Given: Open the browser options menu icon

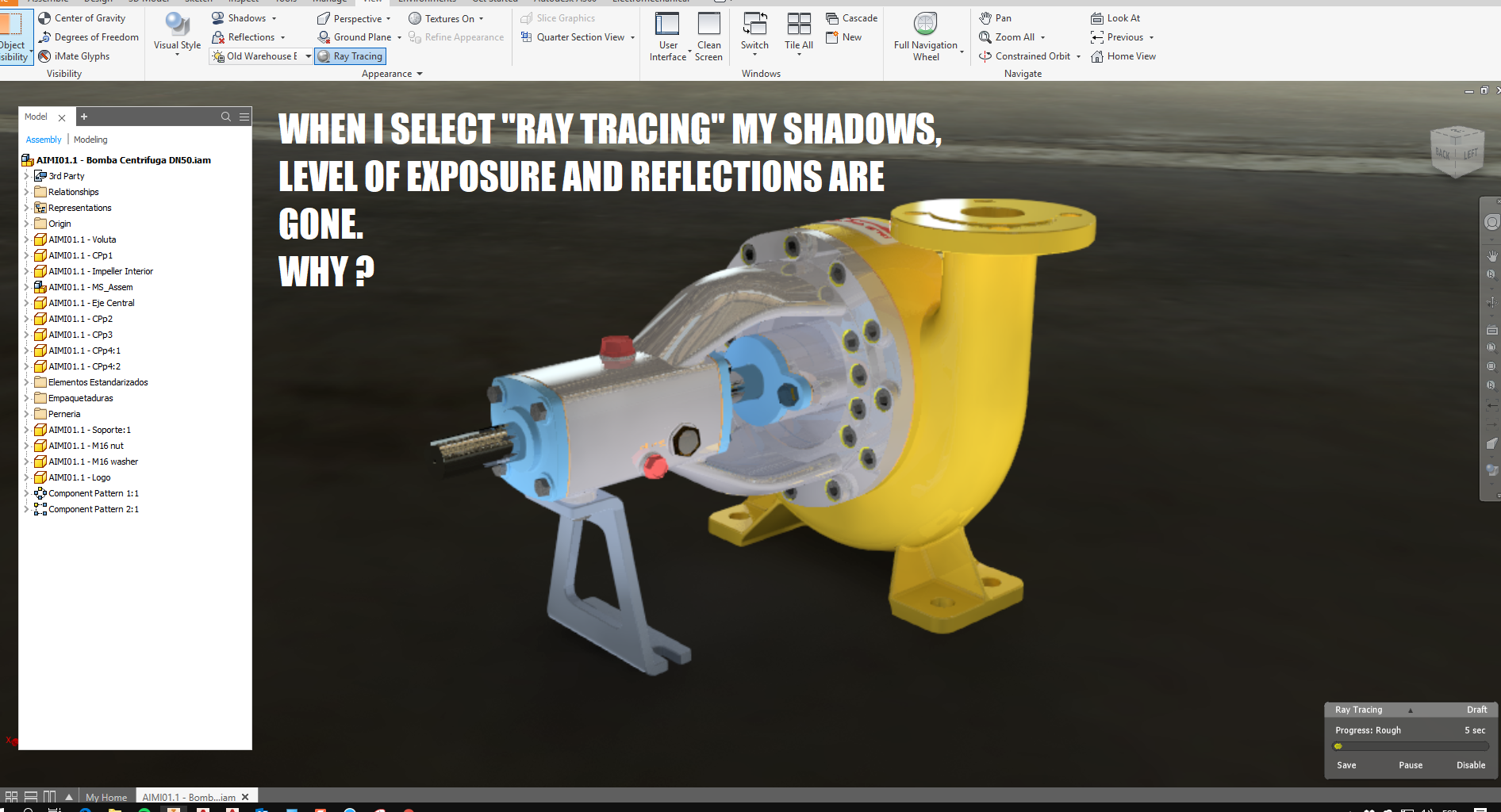Looking at the screenshot, I should 244,117.
